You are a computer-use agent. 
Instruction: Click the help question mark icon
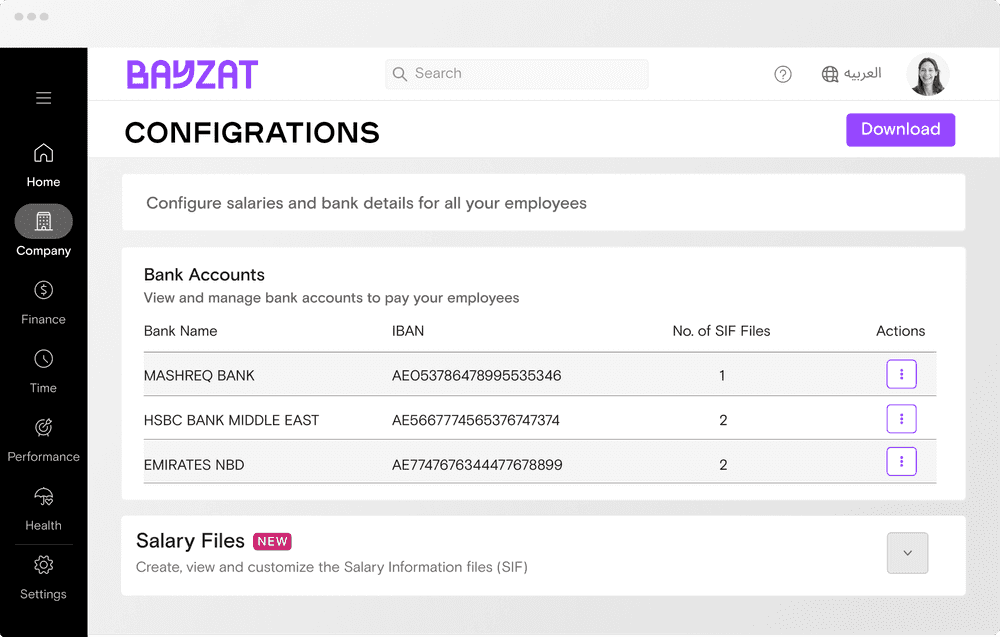tap(783, 74)
